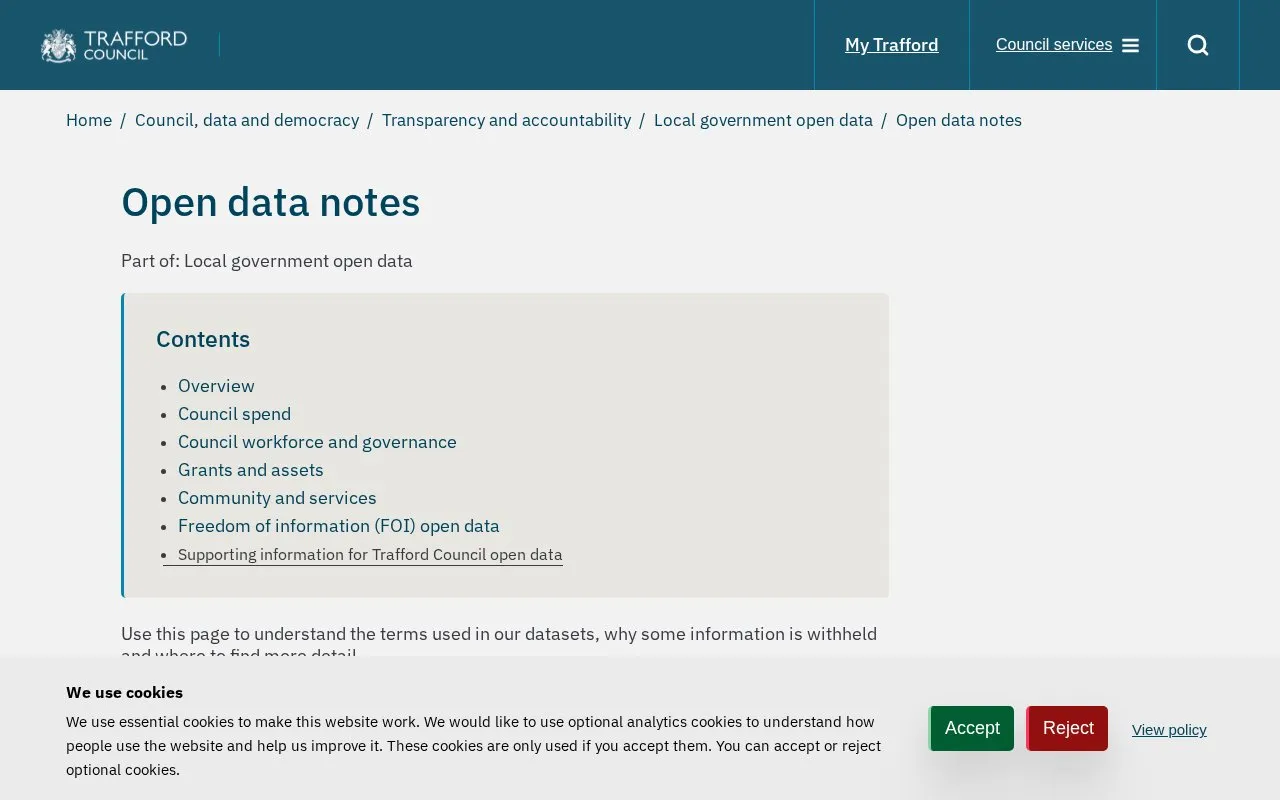Open Supporting information for Trafford Council open data
The image size is (1280, 800).
(370, 555)
